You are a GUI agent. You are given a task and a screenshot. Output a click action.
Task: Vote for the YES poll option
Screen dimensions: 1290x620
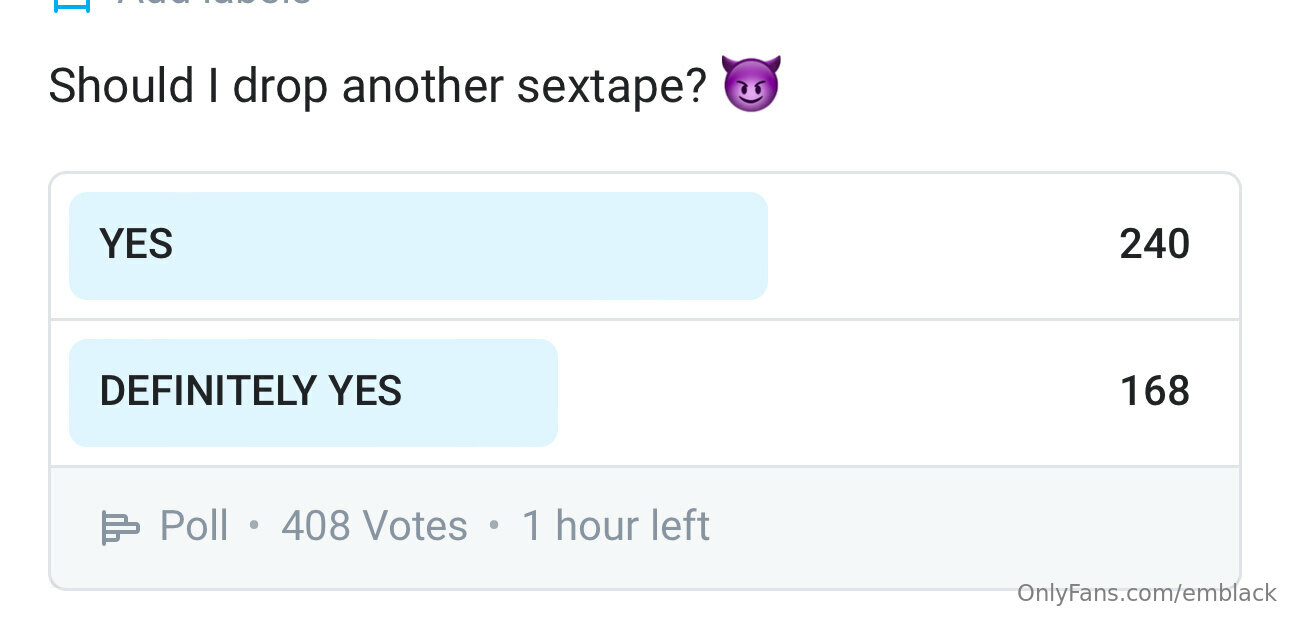645,246
